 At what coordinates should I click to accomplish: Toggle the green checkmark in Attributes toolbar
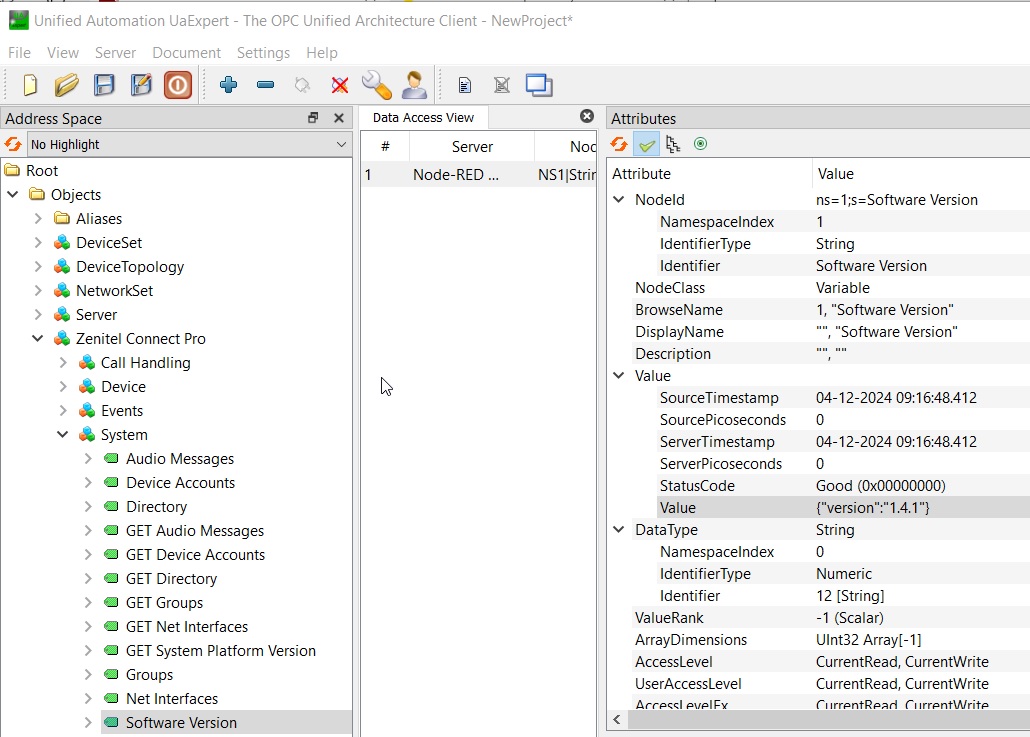tap(647, 145)
